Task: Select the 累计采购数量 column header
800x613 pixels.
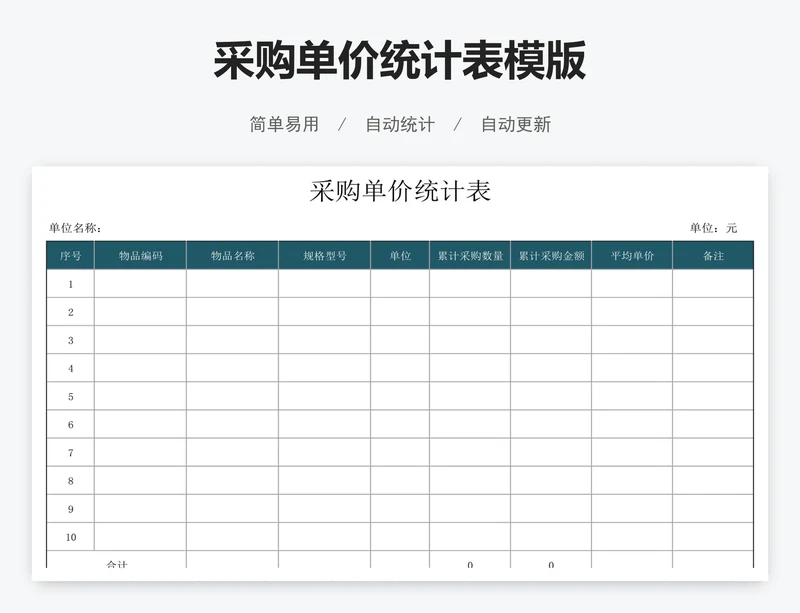Action: point(470,255)
